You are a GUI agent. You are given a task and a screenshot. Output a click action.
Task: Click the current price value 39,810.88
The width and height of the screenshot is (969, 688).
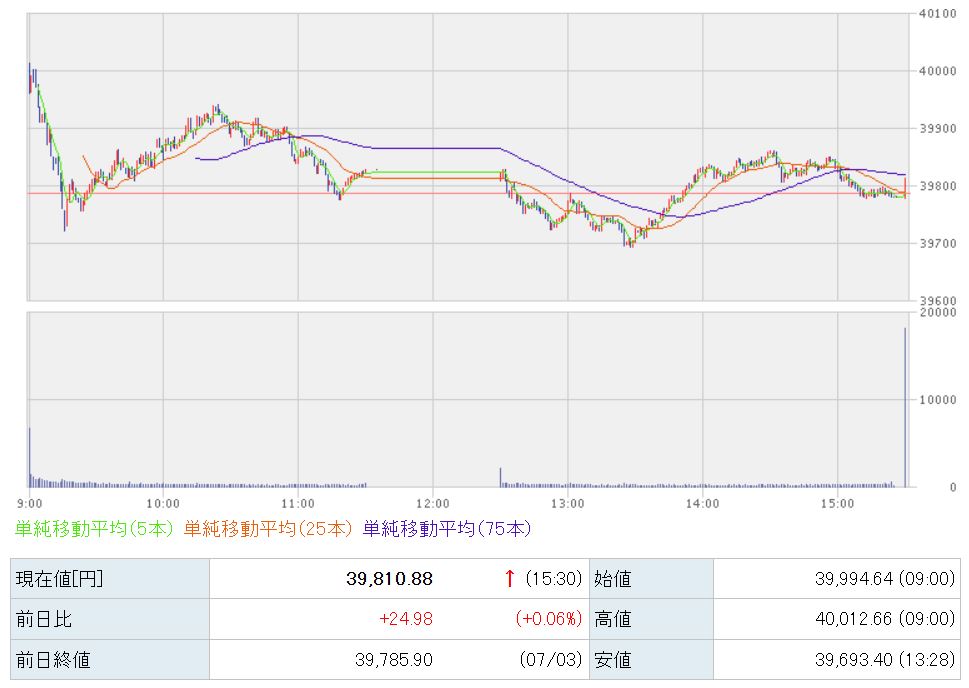pyautogui.click(x=389, y=579)
